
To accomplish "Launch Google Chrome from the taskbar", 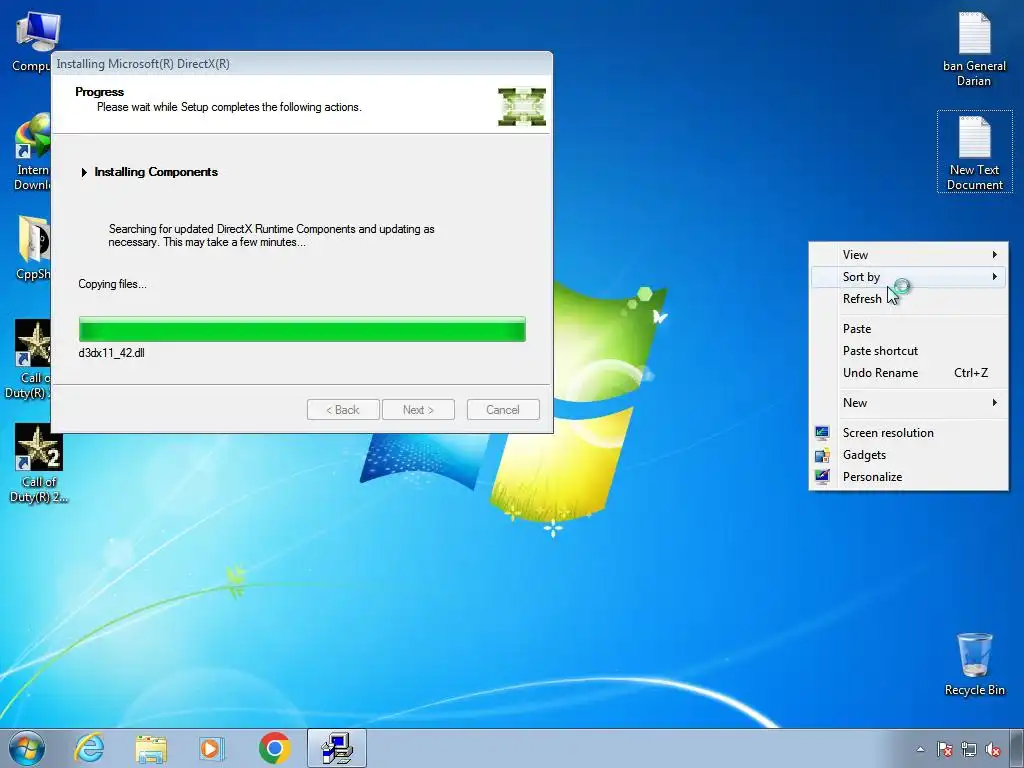I will 274,748.
